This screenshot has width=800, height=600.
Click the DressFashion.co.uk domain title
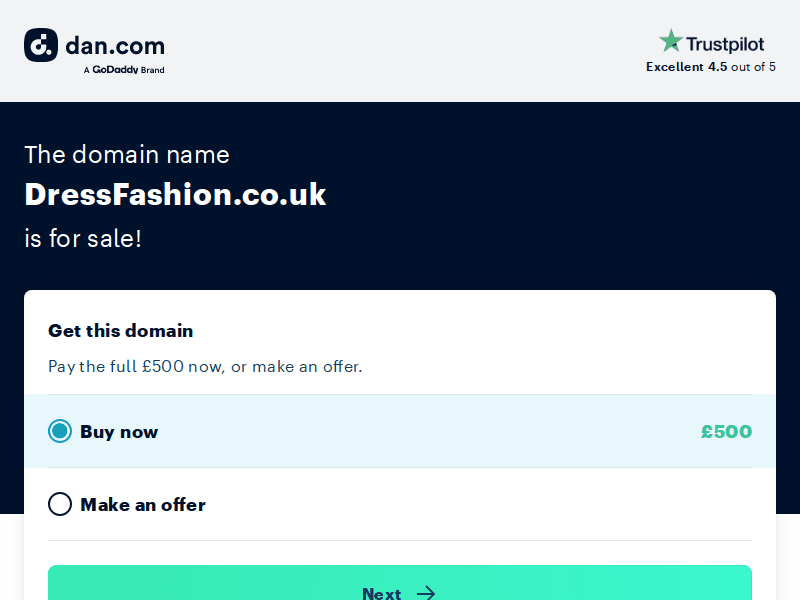(x=175, y=194)
